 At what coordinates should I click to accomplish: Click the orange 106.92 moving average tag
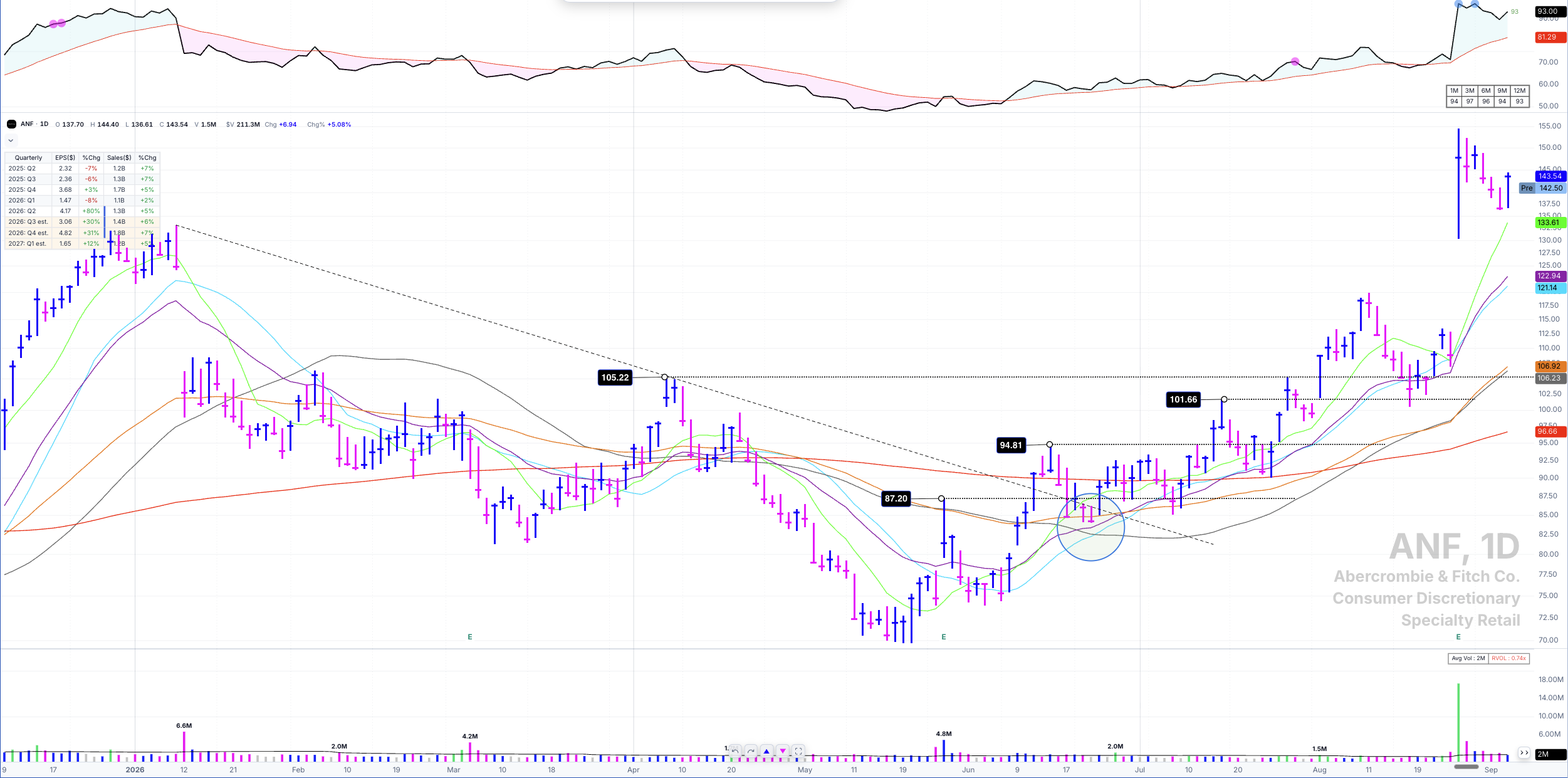click(x=1550, y=366)
